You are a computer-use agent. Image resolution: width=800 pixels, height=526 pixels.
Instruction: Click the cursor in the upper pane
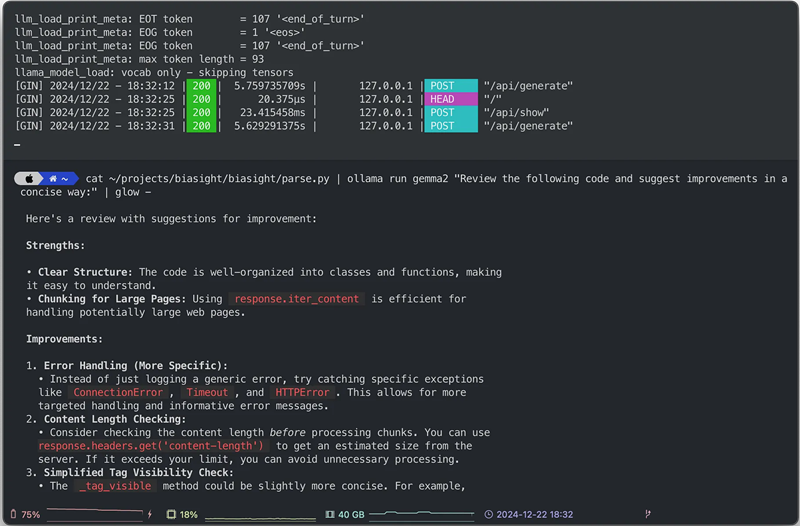tap(17, 145)
